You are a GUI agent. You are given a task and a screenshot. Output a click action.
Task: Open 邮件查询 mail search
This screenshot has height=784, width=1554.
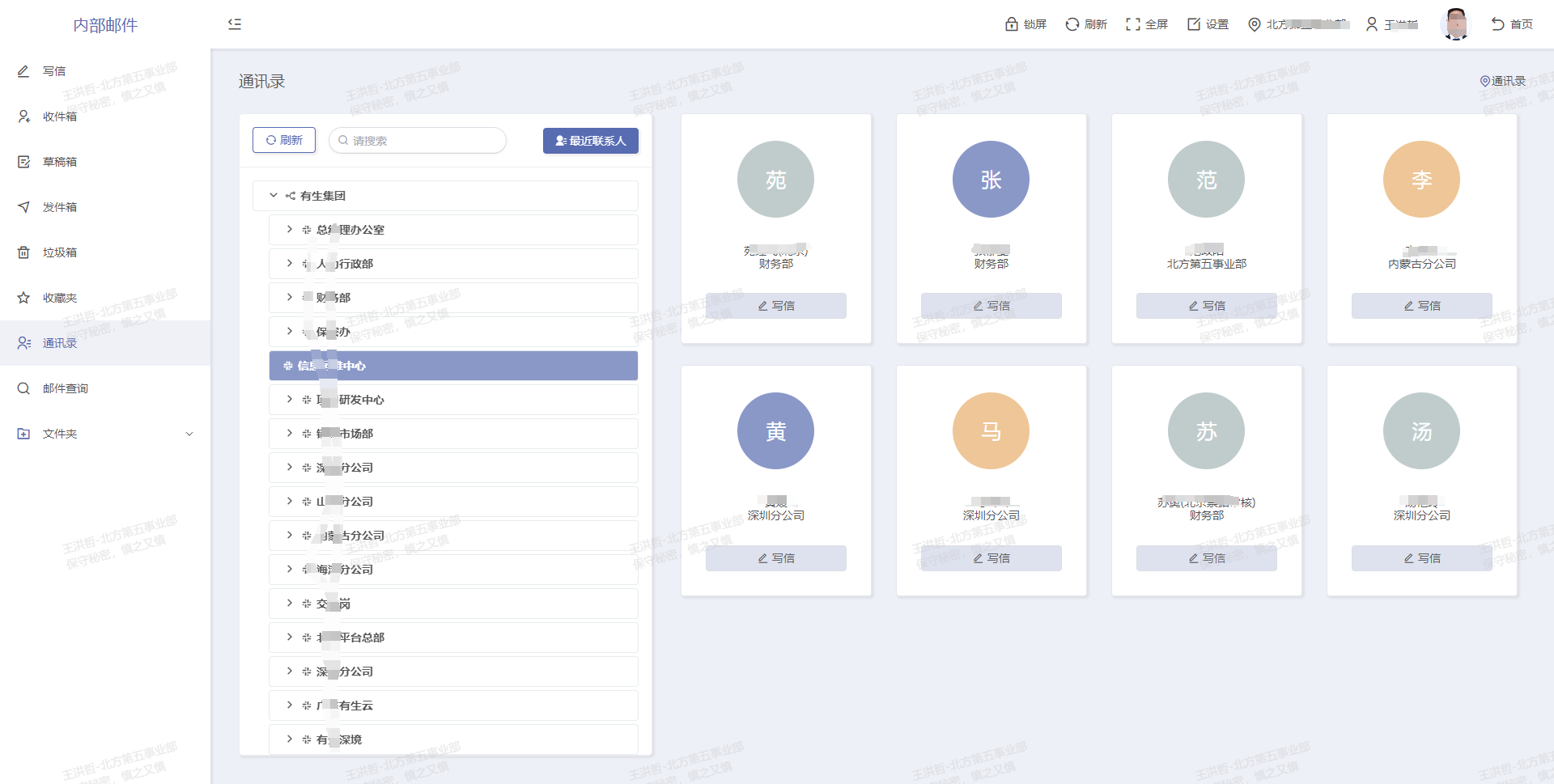click(x=105, y=388)
